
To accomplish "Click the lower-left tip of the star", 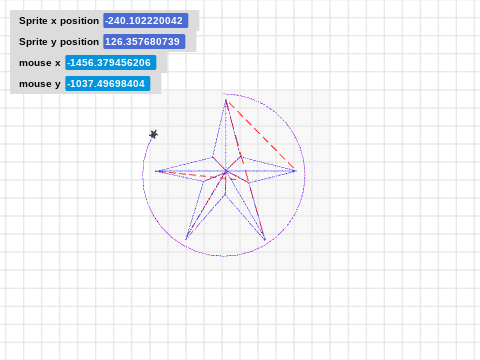I will click(186, 239).
